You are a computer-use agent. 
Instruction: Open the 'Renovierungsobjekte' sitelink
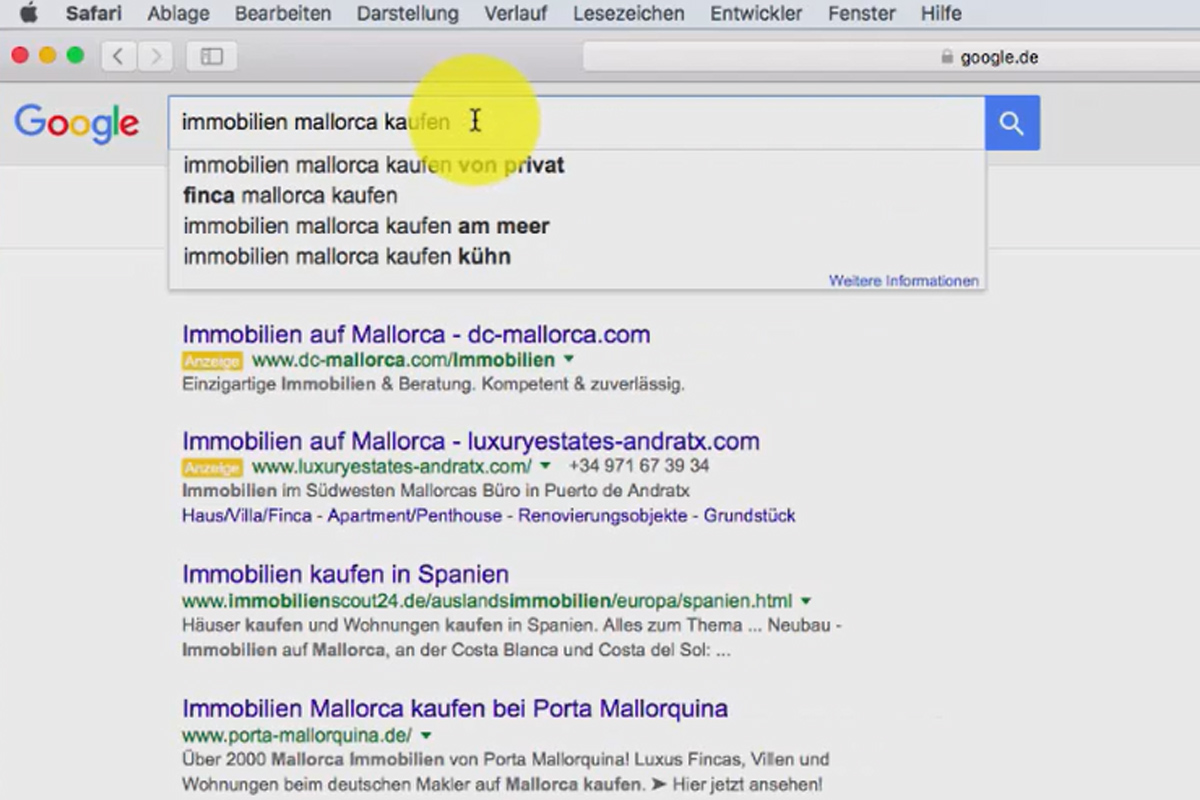click(x=603, y=516)
